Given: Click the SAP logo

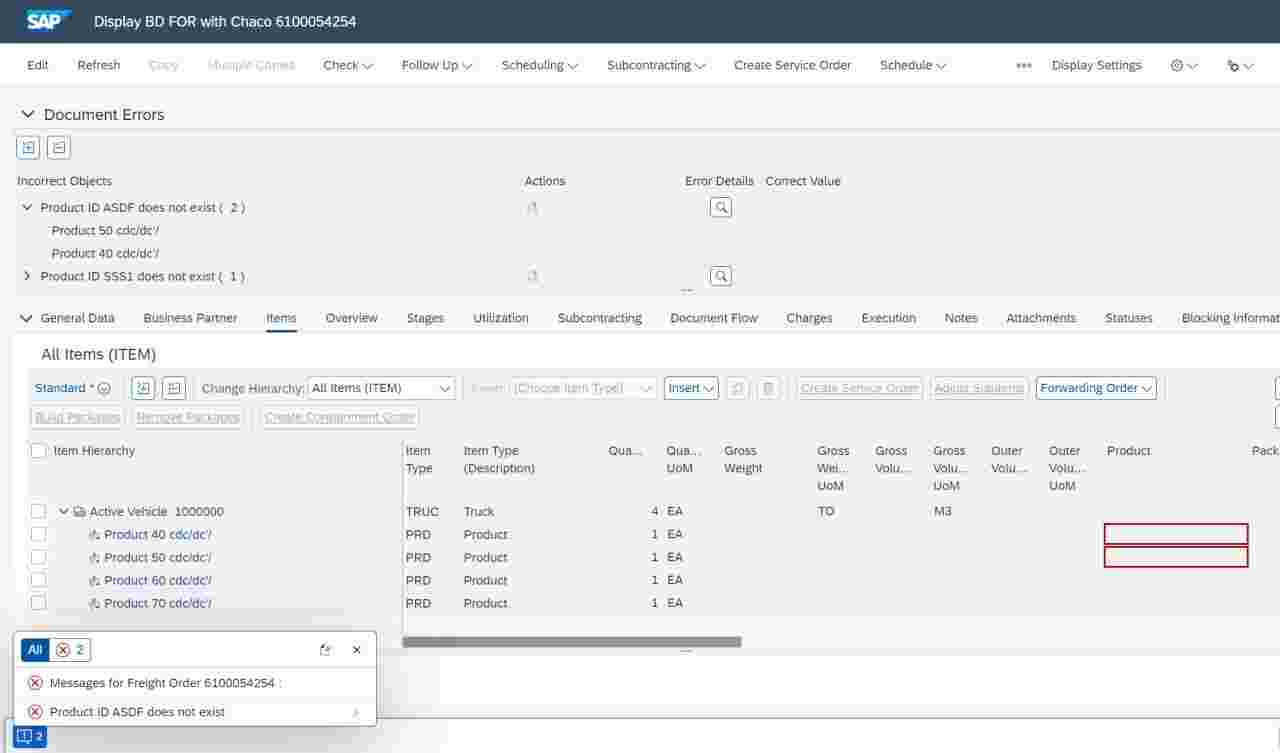Looking at the screenshot, I should click(x=49, y=21).
